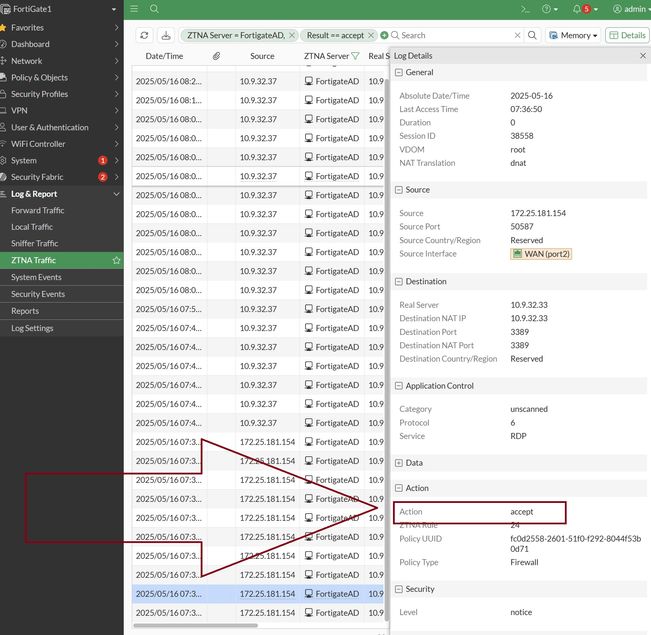Click the horizontal scrollbar under the log table
Image resolution: width=651 pixels, height=635 pixels.
[195, 625]
